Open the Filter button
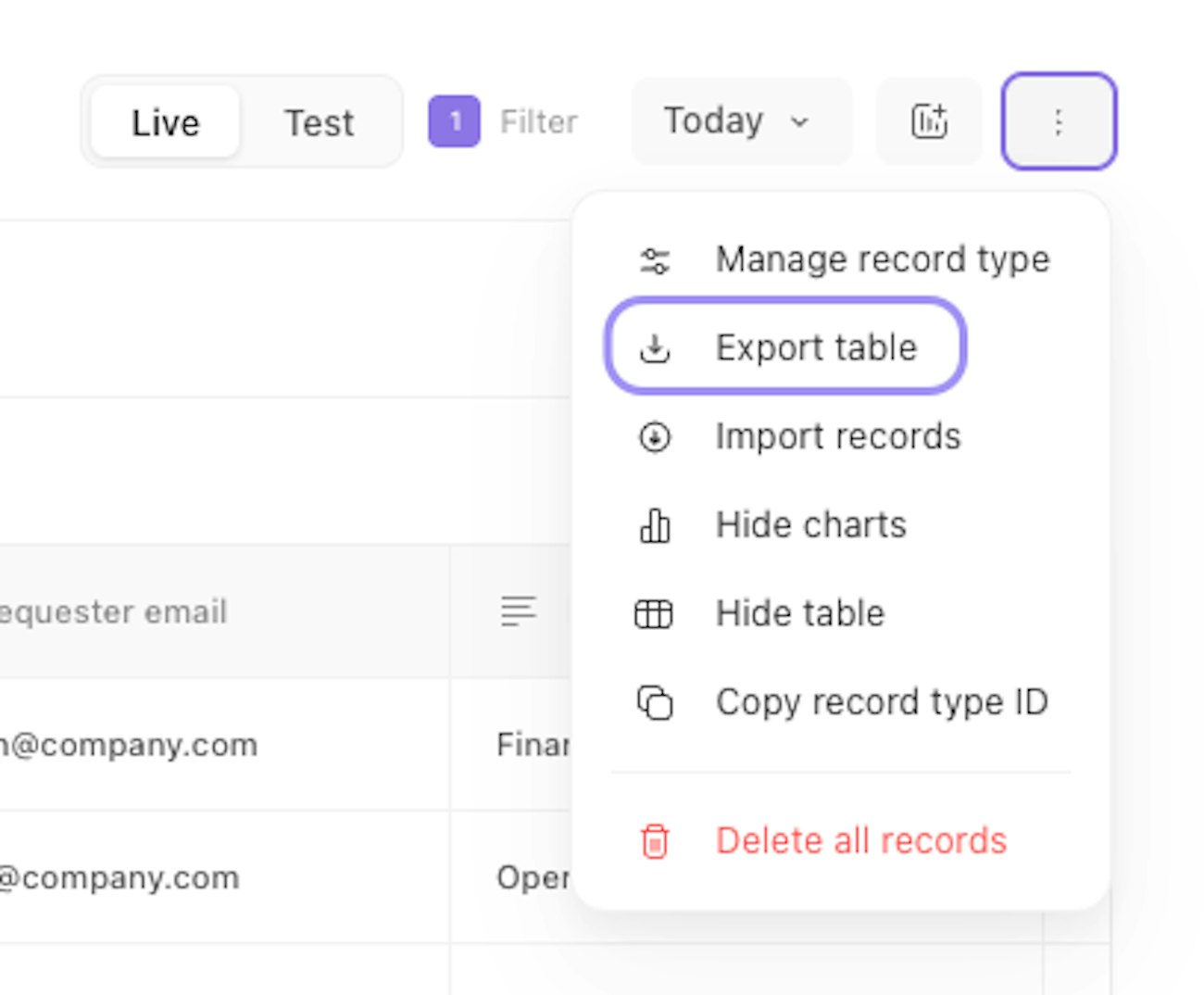The width and height of the screenshot is (1204, 995). [x=538, y=121]
